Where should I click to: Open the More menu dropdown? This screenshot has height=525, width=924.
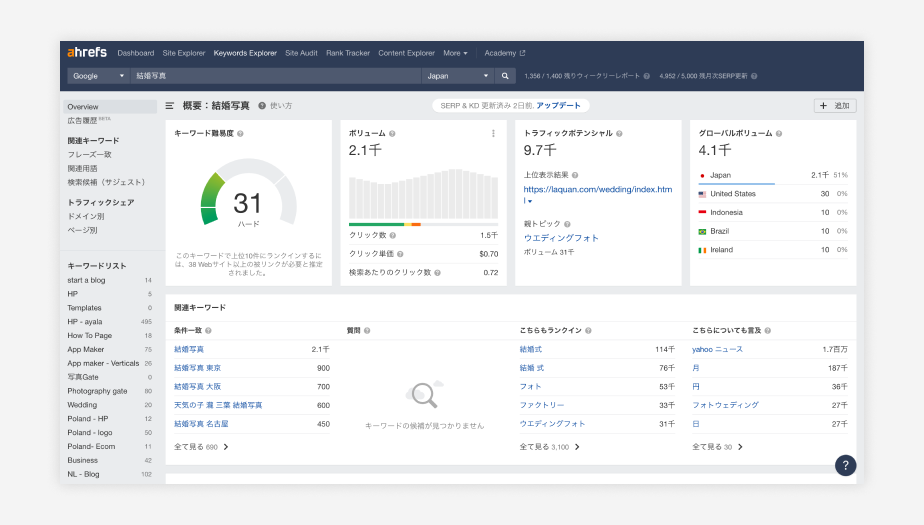click(x=455, y=53)
